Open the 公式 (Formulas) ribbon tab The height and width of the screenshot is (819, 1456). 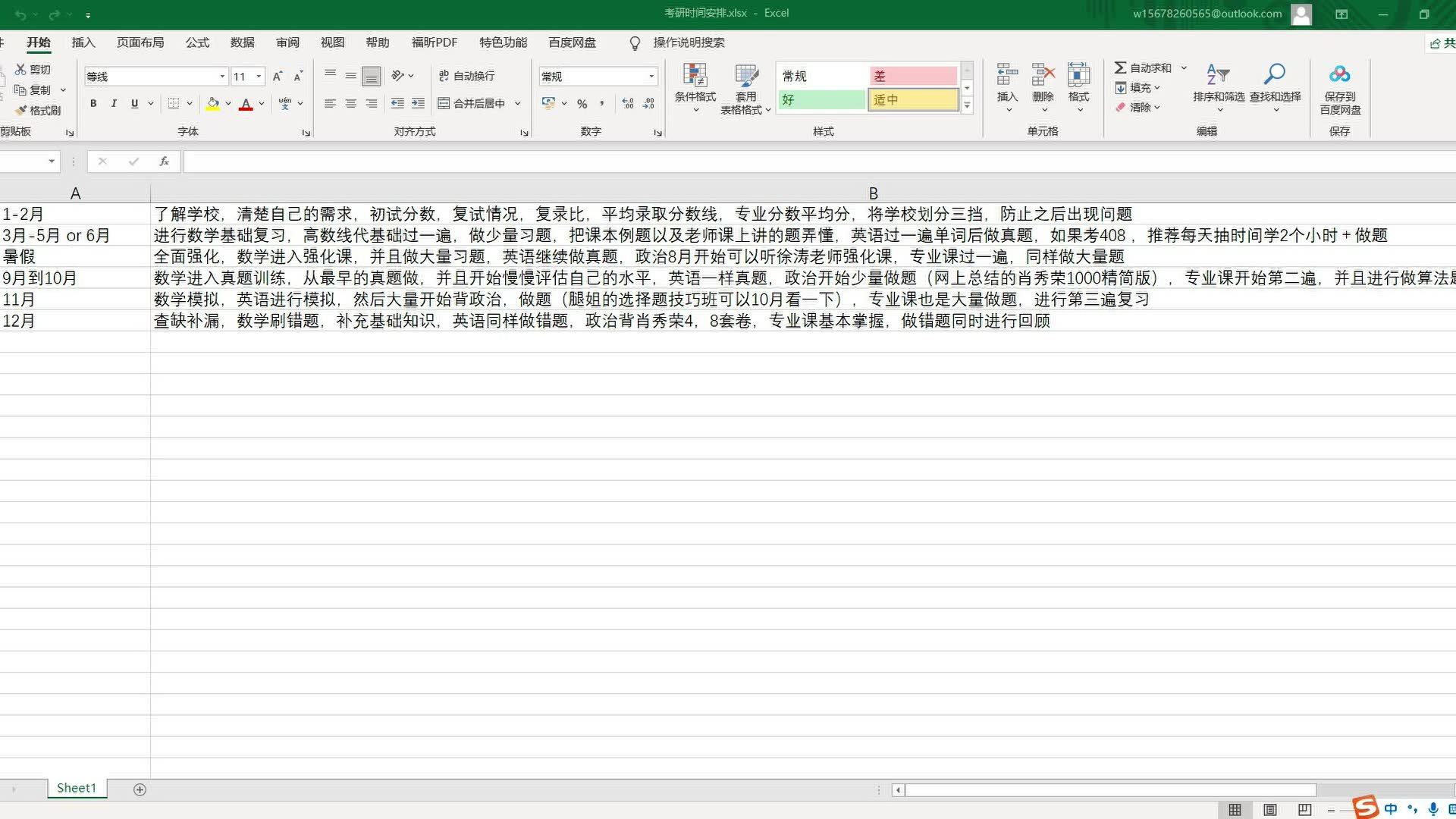tap(197, 42)
